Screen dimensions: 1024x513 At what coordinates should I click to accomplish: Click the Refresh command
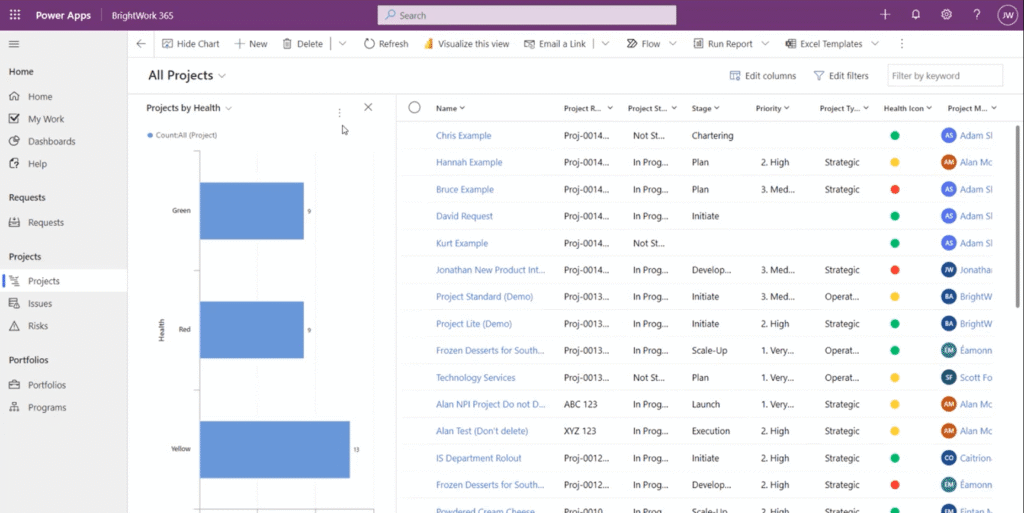(x=385, y=44)
